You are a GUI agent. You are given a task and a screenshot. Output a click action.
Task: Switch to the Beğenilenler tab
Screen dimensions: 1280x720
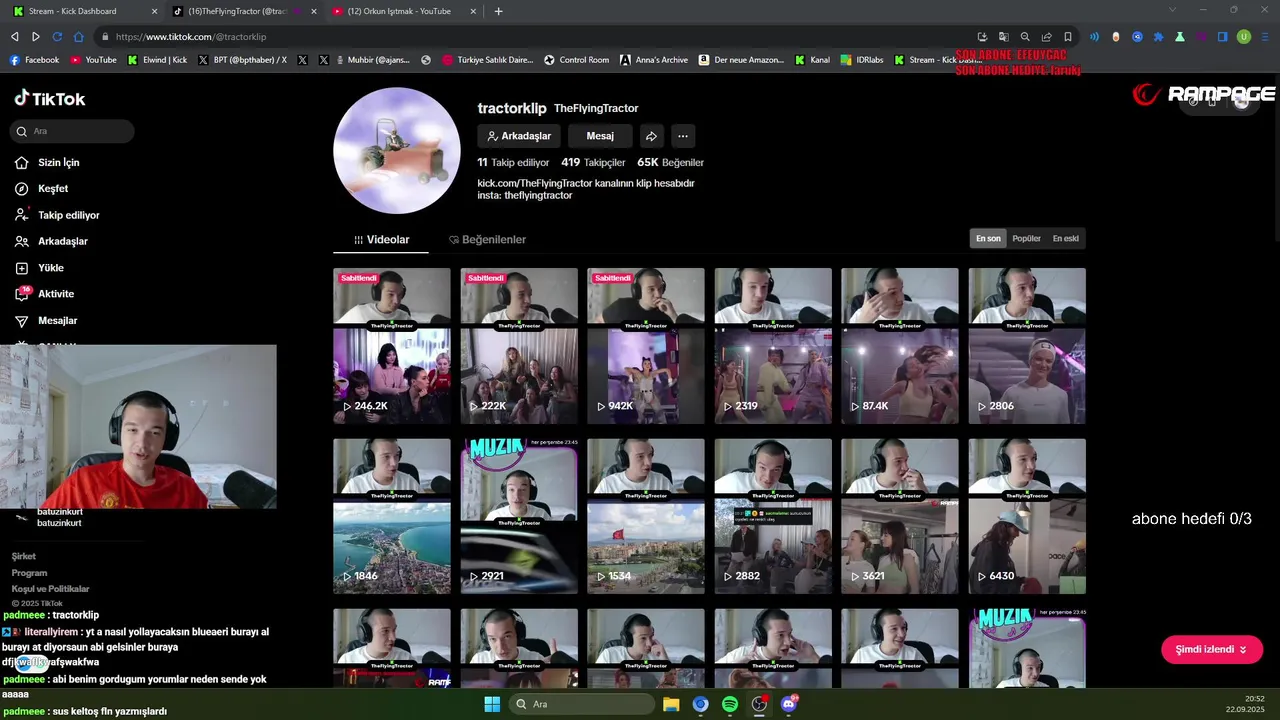(487, 240)
